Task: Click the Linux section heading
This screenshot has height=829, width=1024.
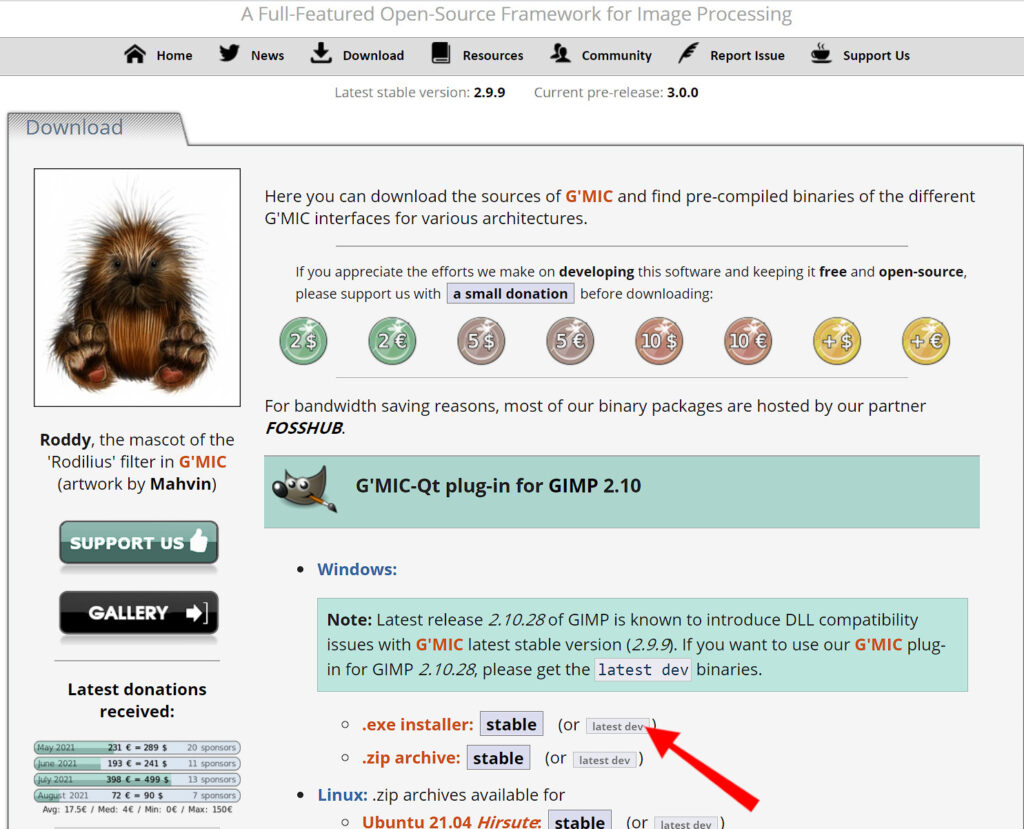Action: [x=342, y=795]
